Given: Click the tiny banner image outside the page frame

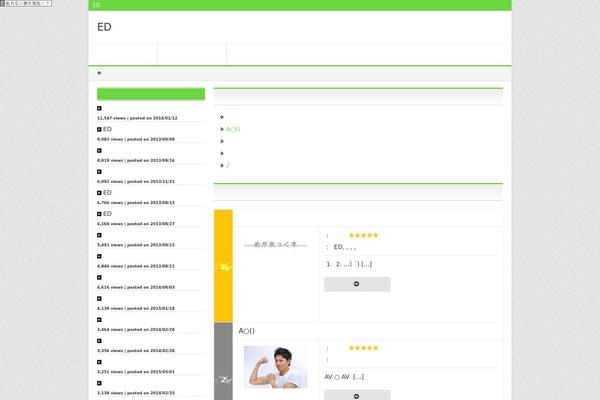Looking at the screenshot, I should (x=26, y=3).
